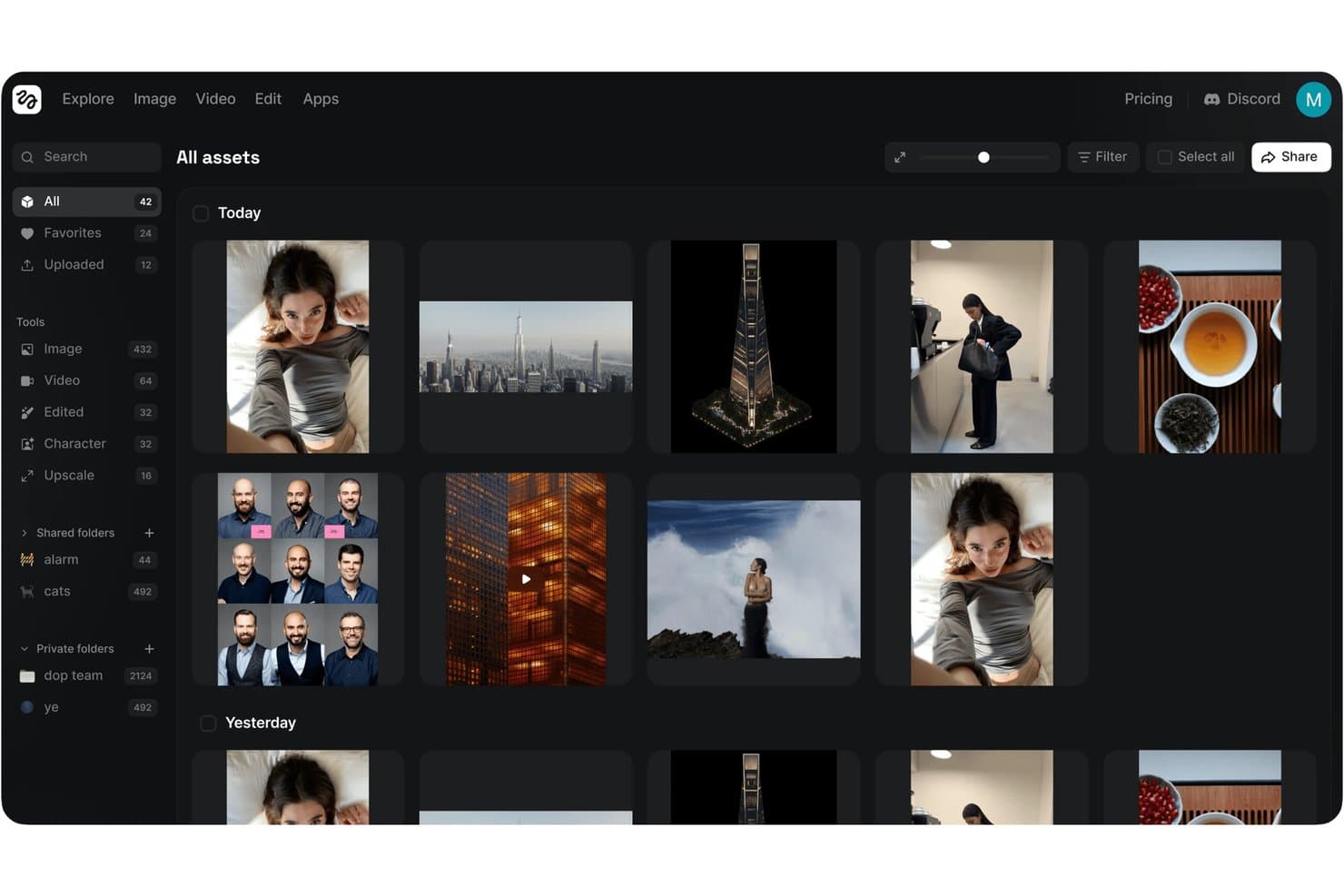Click the cat icon beside cats
The height and width of the screenshot is (896, 1344).
[x=27, y=592]
